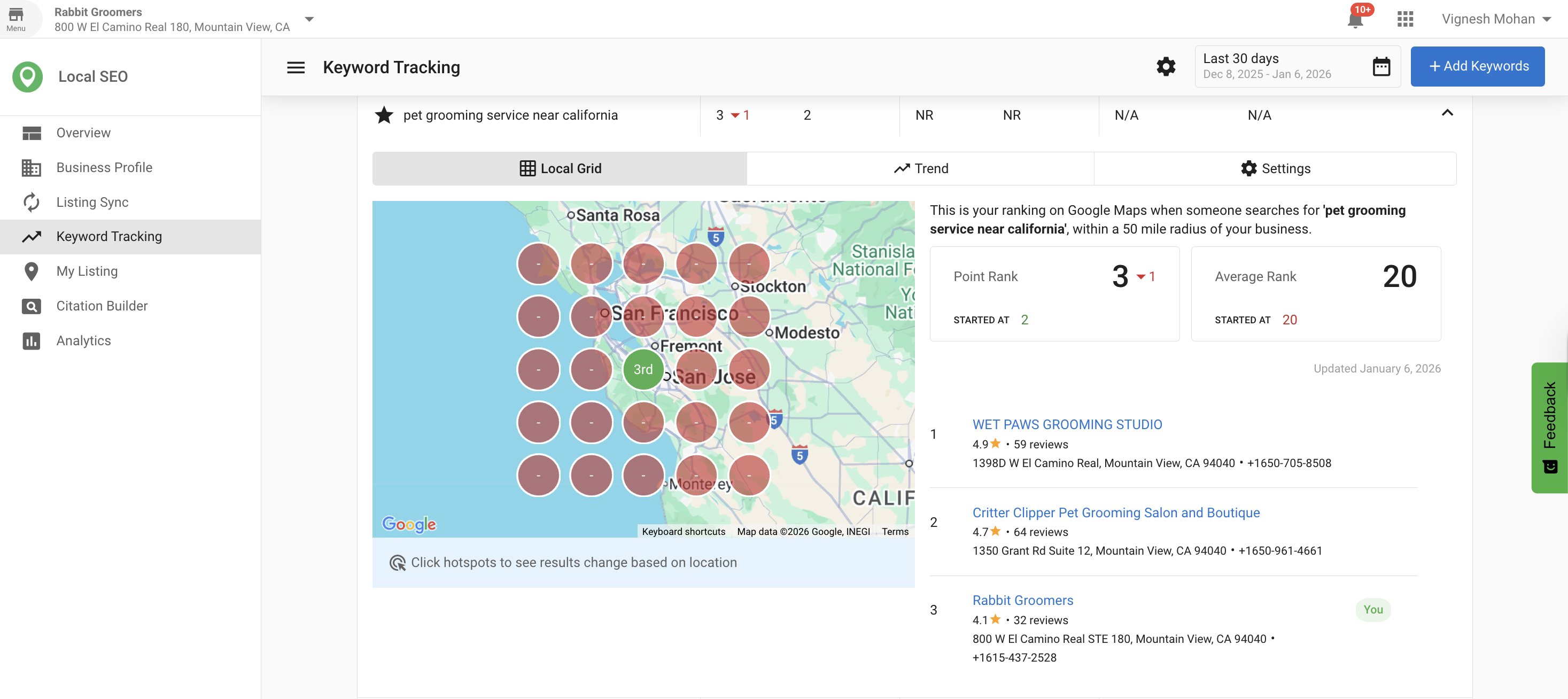1568x699 pixels.
Task: Open the apps grid launcher
Action: (1406, 19)
